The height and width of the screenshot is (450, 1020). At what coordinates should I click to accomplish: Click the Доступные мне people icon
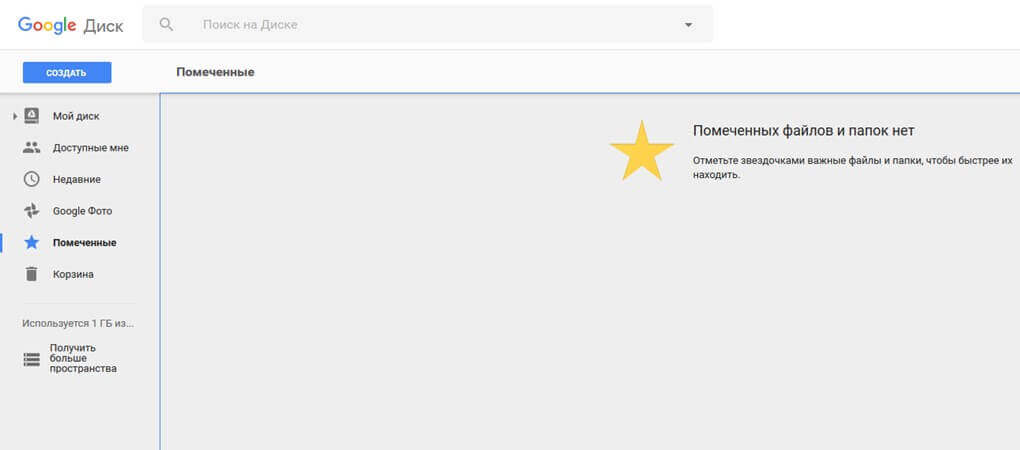[x=32, y=148]
